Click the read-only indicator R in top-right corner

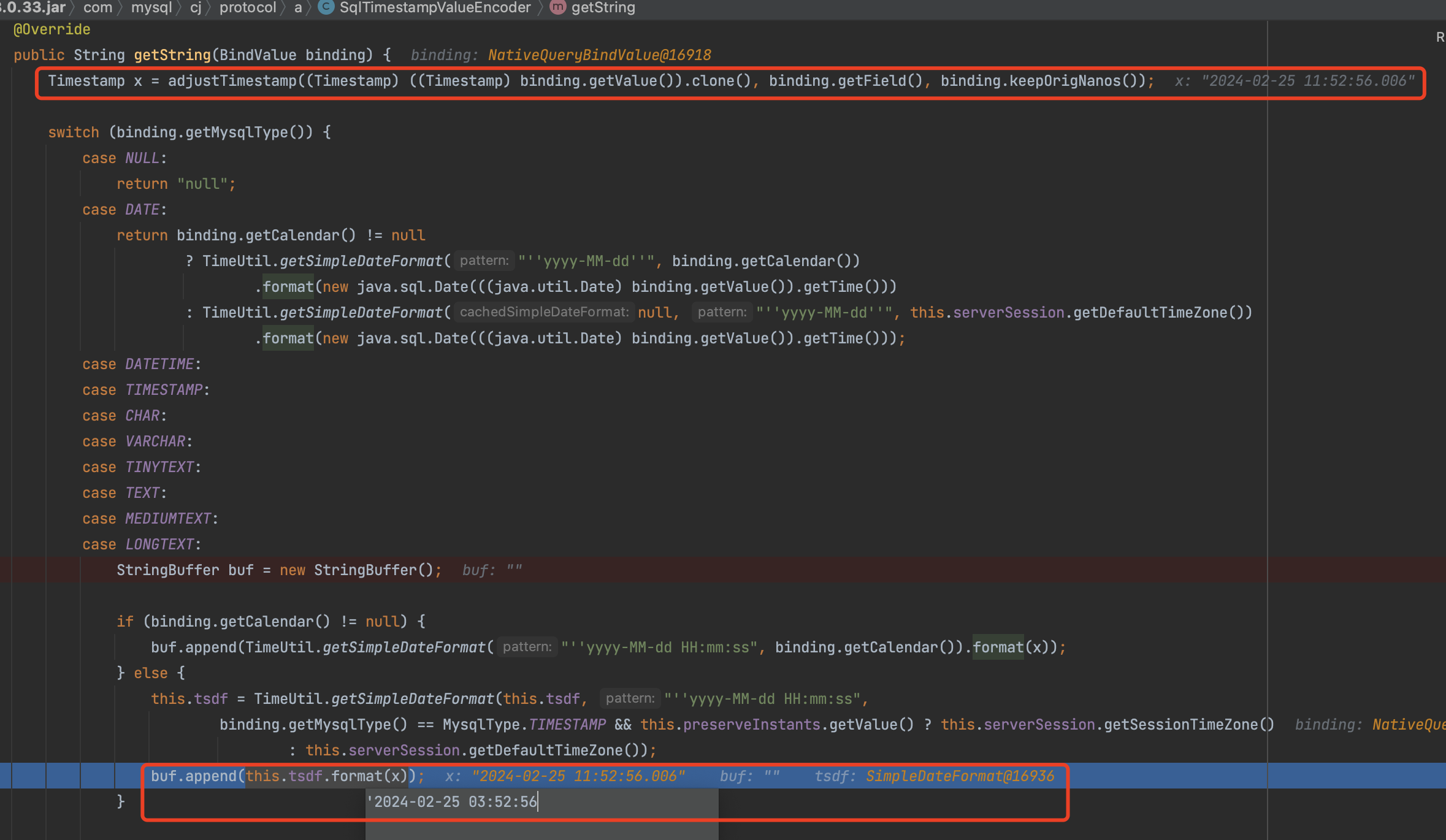[1440, 37]
